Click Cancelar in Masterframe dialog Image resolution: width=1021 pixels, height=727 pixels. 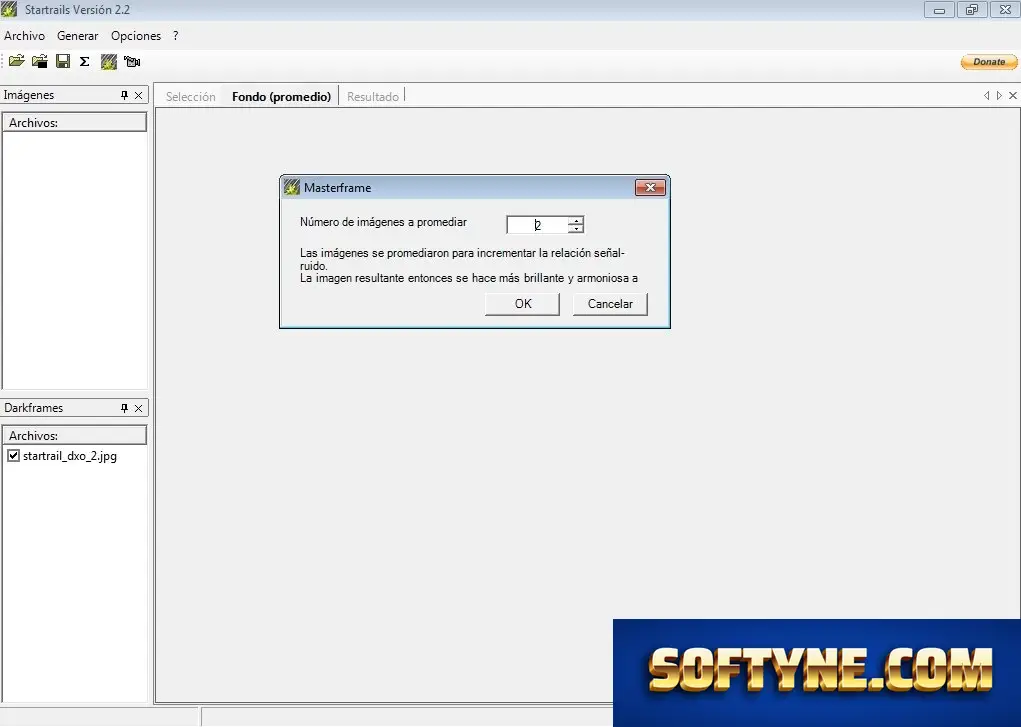pyautogui.click(x=610, y=304)
